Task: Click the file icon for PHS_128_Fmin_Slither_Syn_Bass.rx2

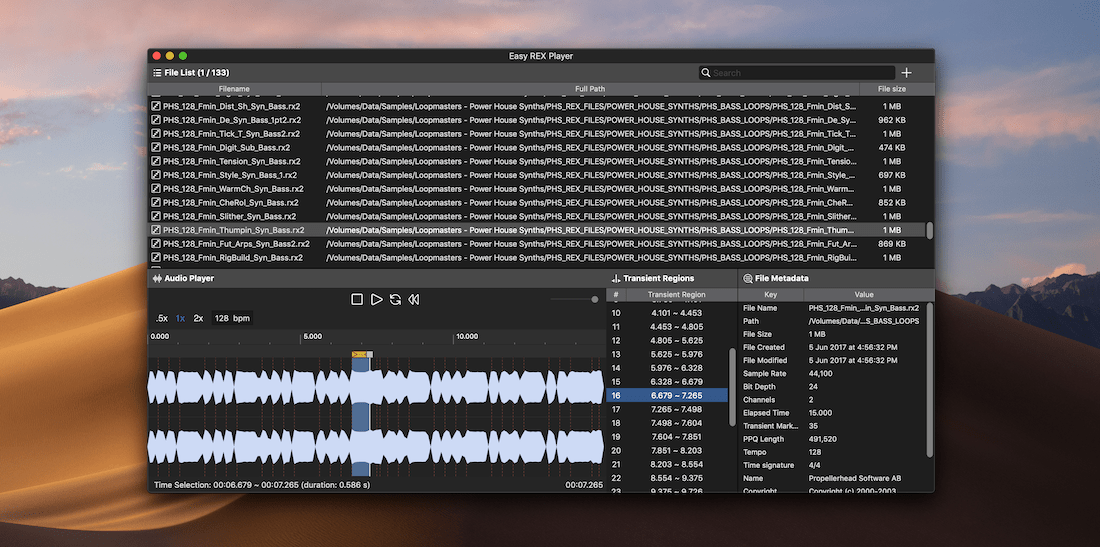Action: click(156, 216)
